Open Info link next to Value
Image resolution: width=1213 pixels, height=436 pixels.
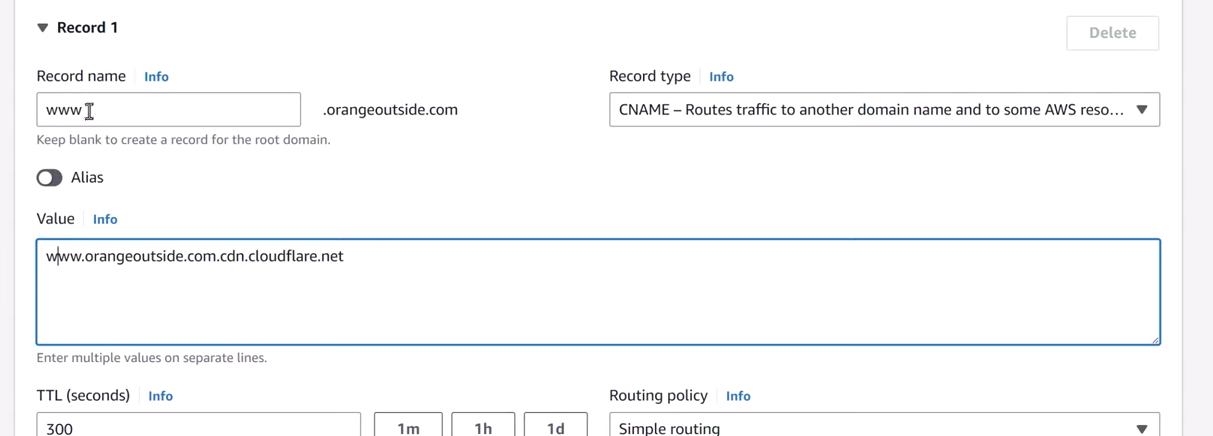105,219
